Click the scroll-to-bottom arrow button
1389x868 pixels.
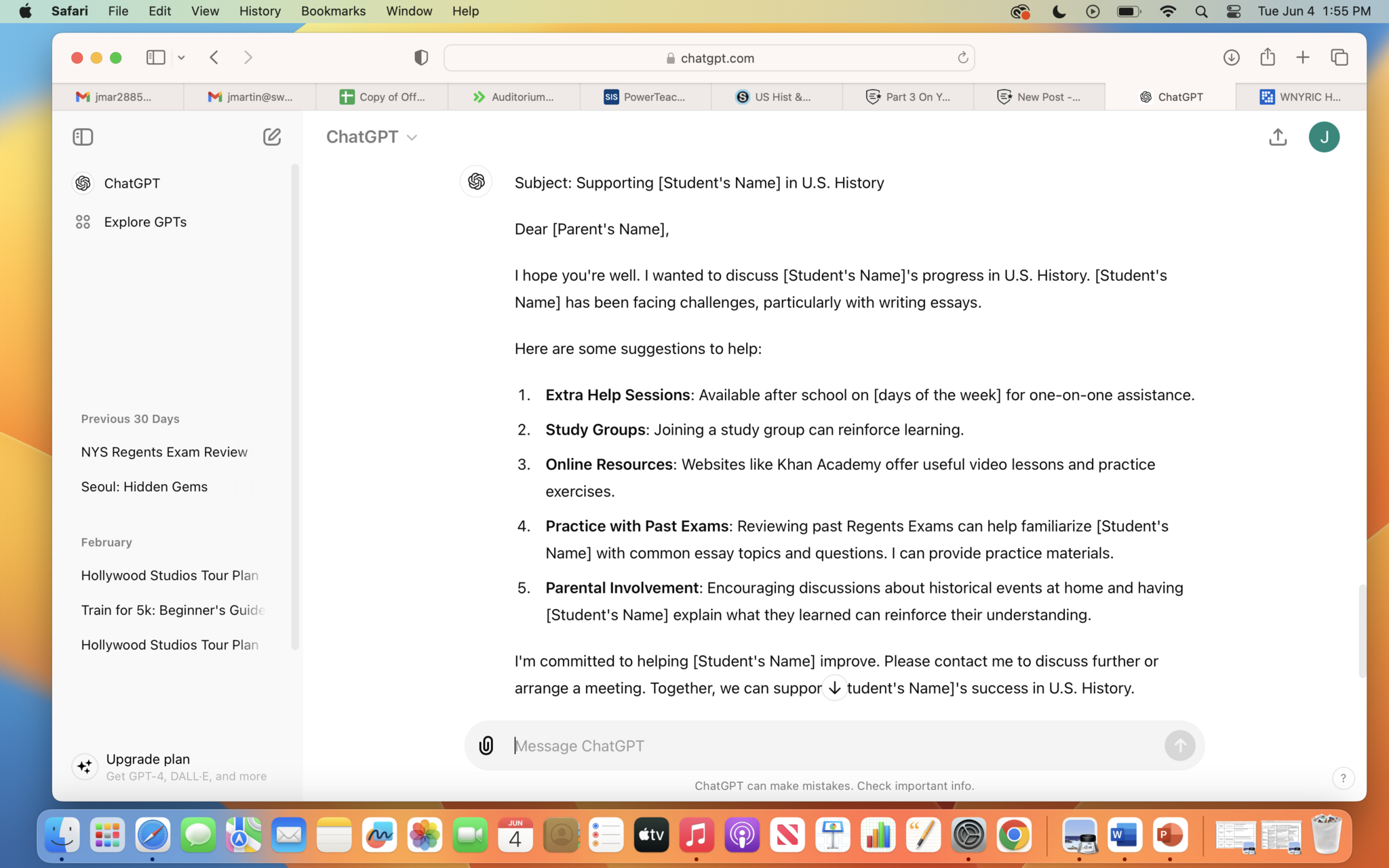click(x=834, y=688)
